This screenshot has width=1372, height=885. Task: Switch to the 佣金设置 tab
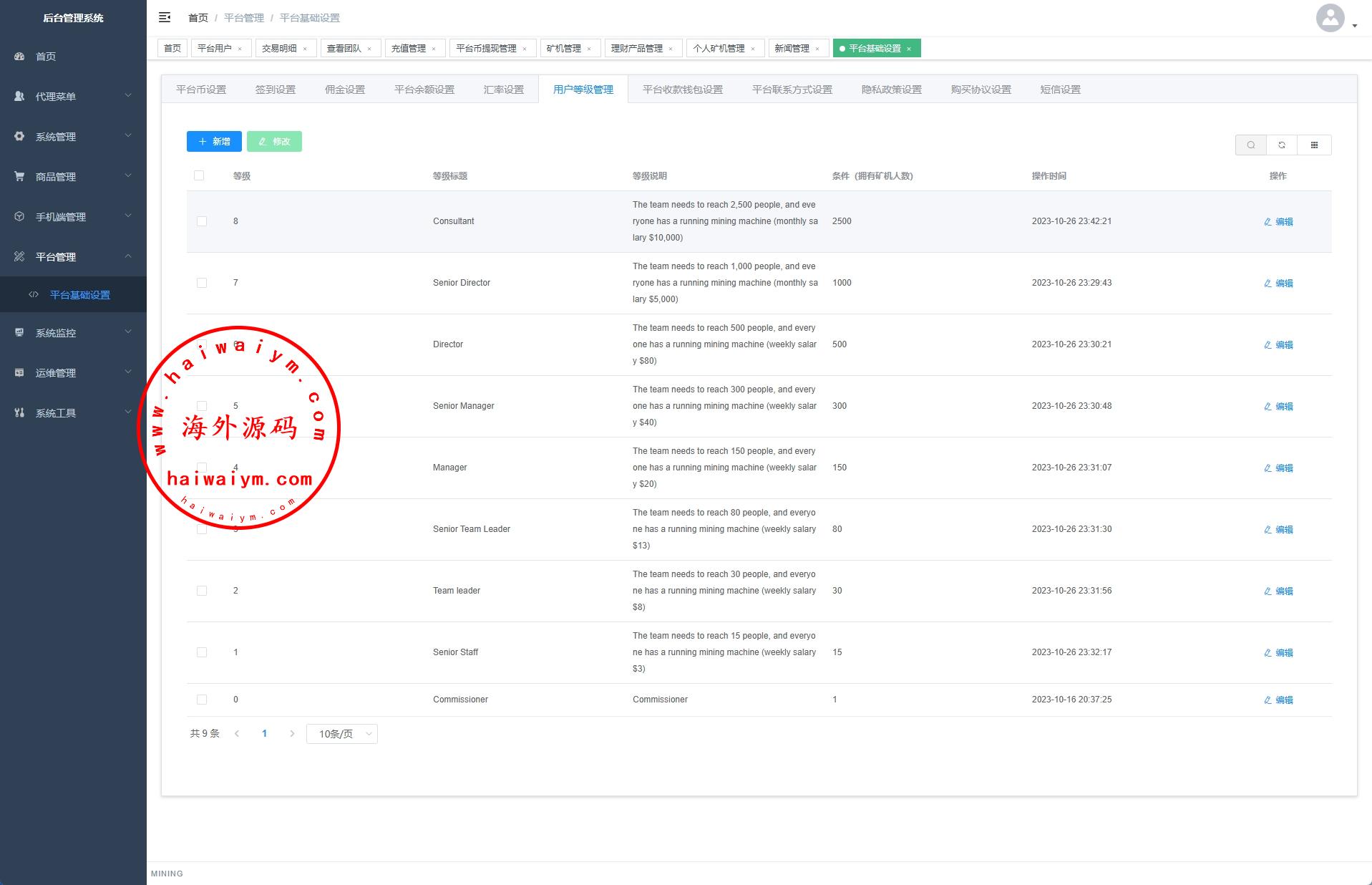tap(345, 90)
